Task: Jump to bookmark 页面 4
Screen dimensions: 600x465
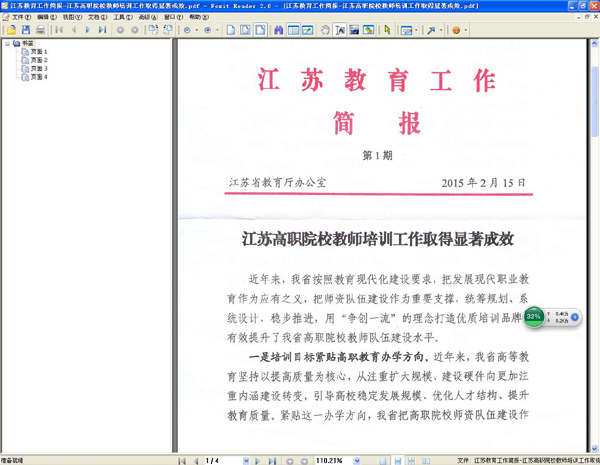Action: pos(38,76)
